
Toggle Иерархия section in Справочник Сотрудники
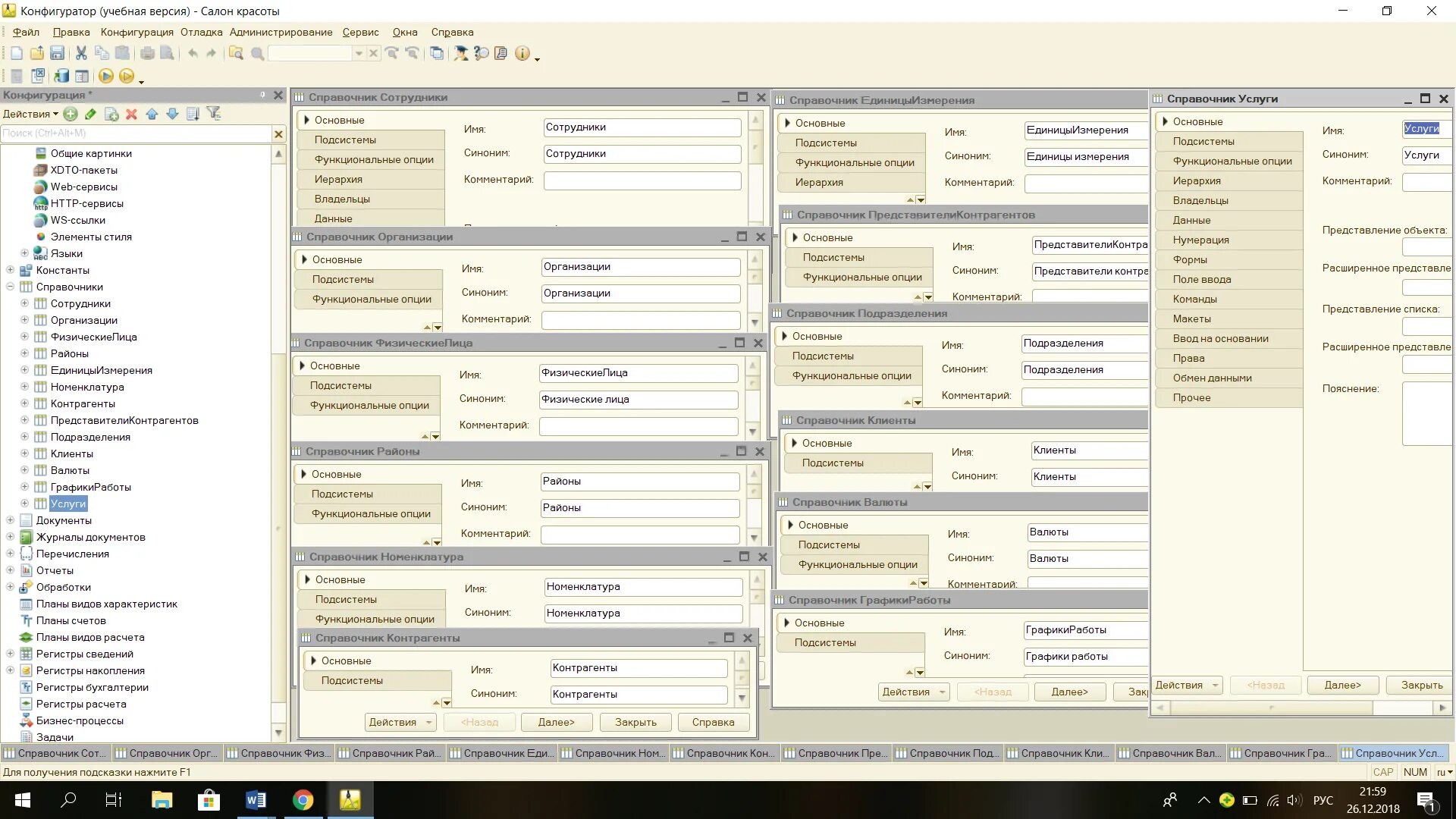[338, 179]
